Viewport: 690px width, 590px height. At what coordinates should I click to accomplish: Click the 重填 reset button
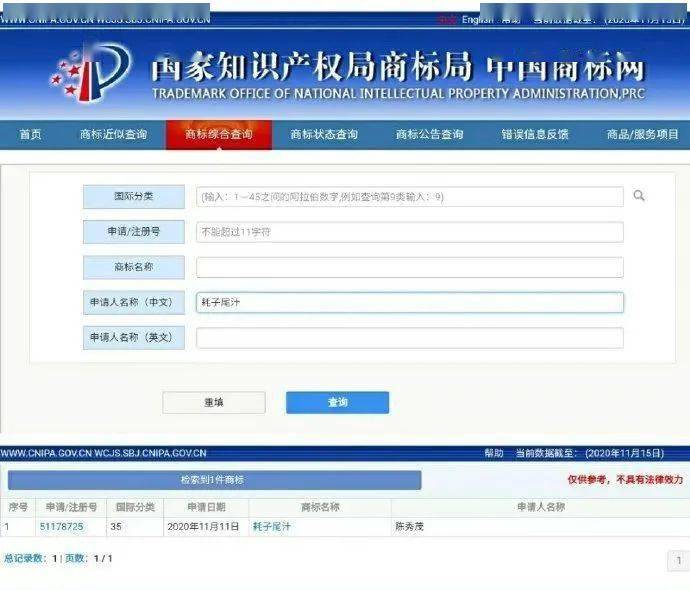pos(214,402)
